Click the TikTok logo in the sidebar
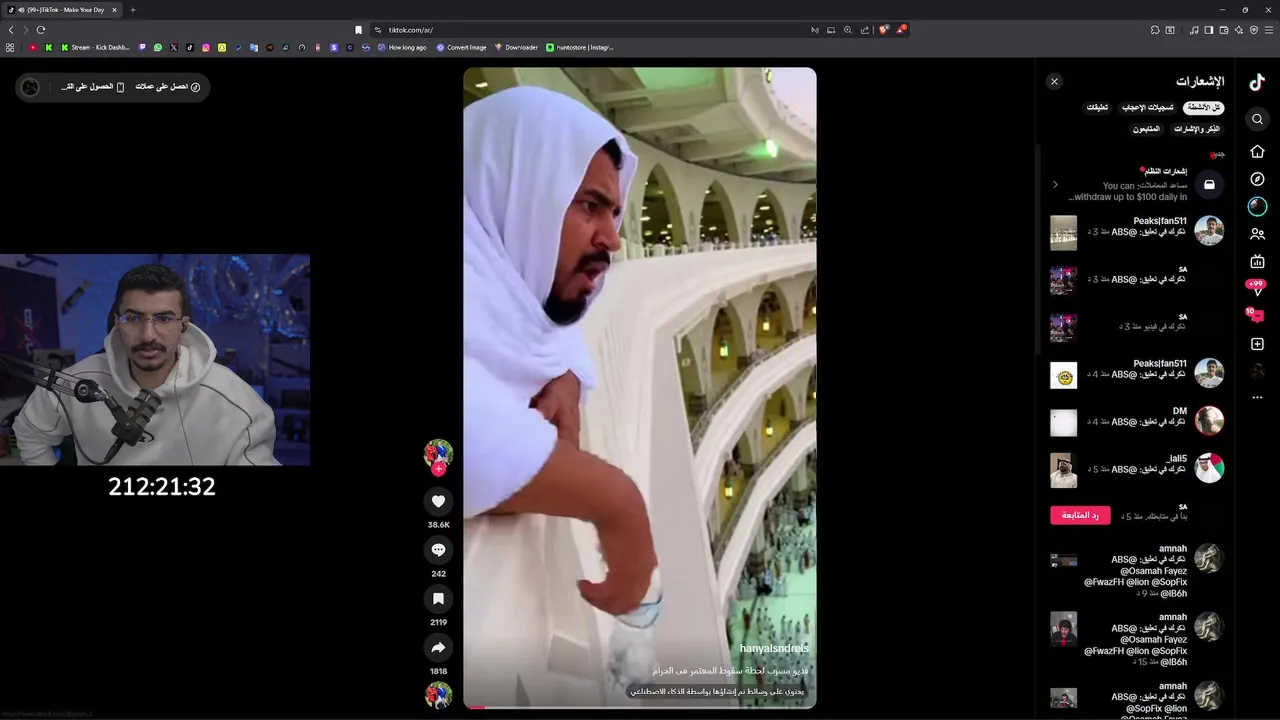The width and height of the screenshot is (1280, 720). pyautogui.click(x=1257, y=83)
